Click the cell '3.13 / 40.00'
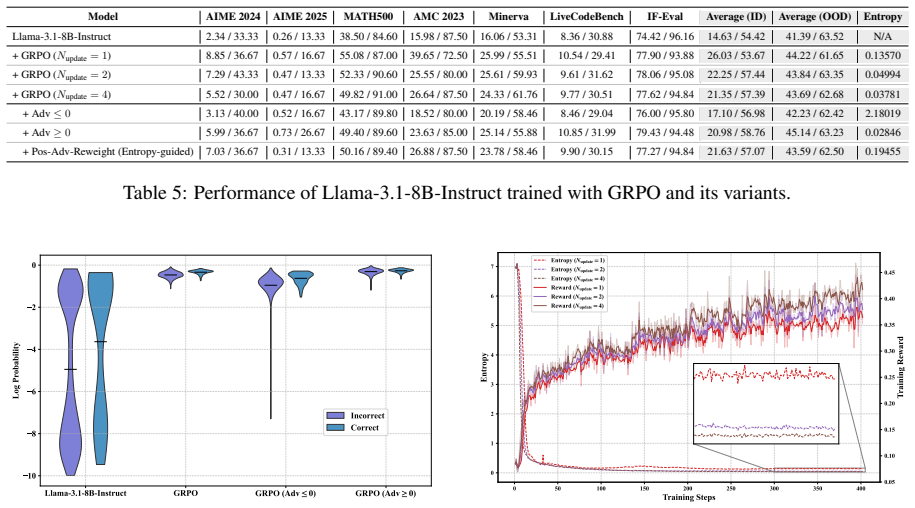915x508 pixels. coord(232,113)
